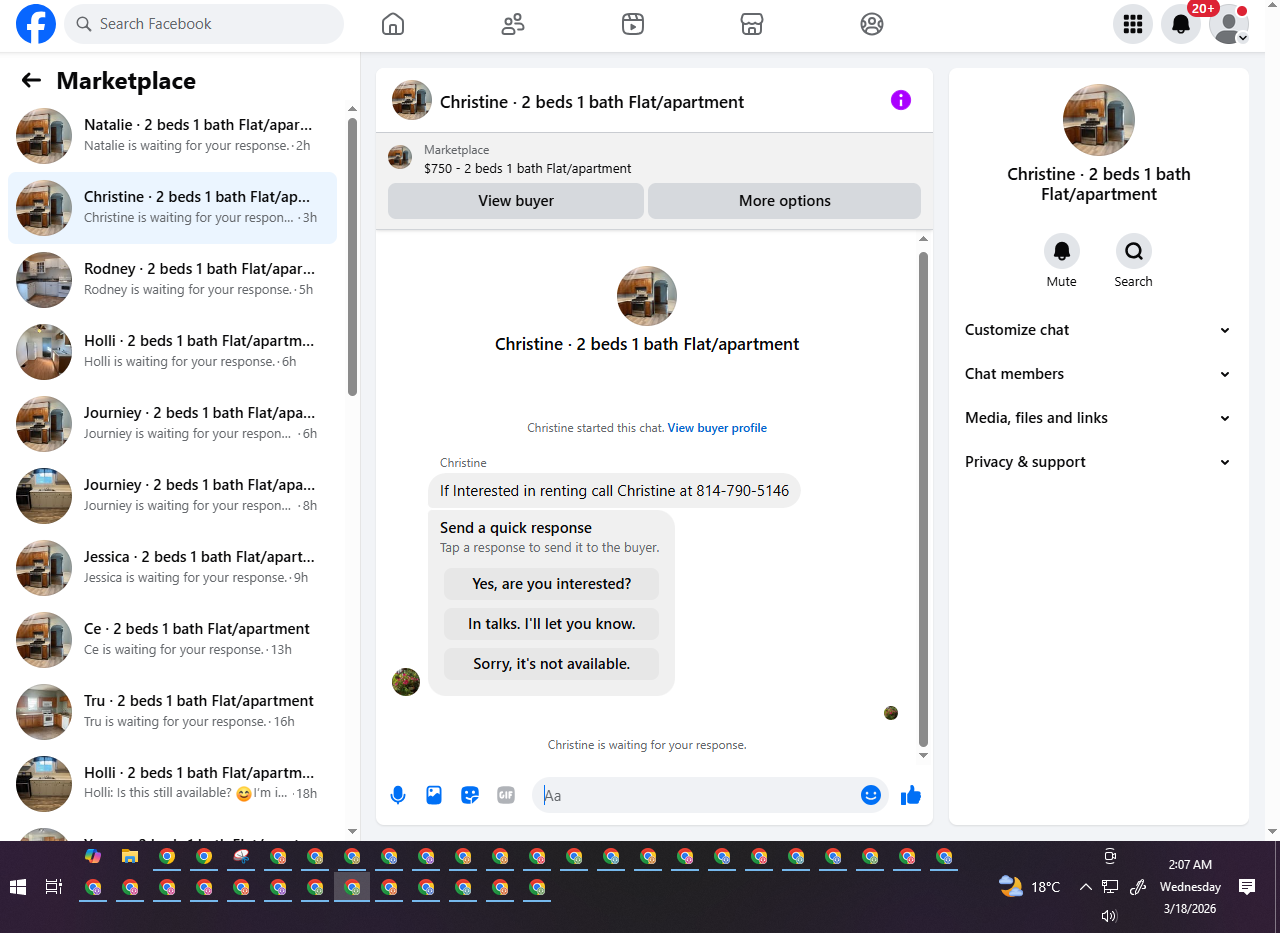1280x933 pixels.
Task: Click the chat header listing avatar
Action: tap(412, 100)
